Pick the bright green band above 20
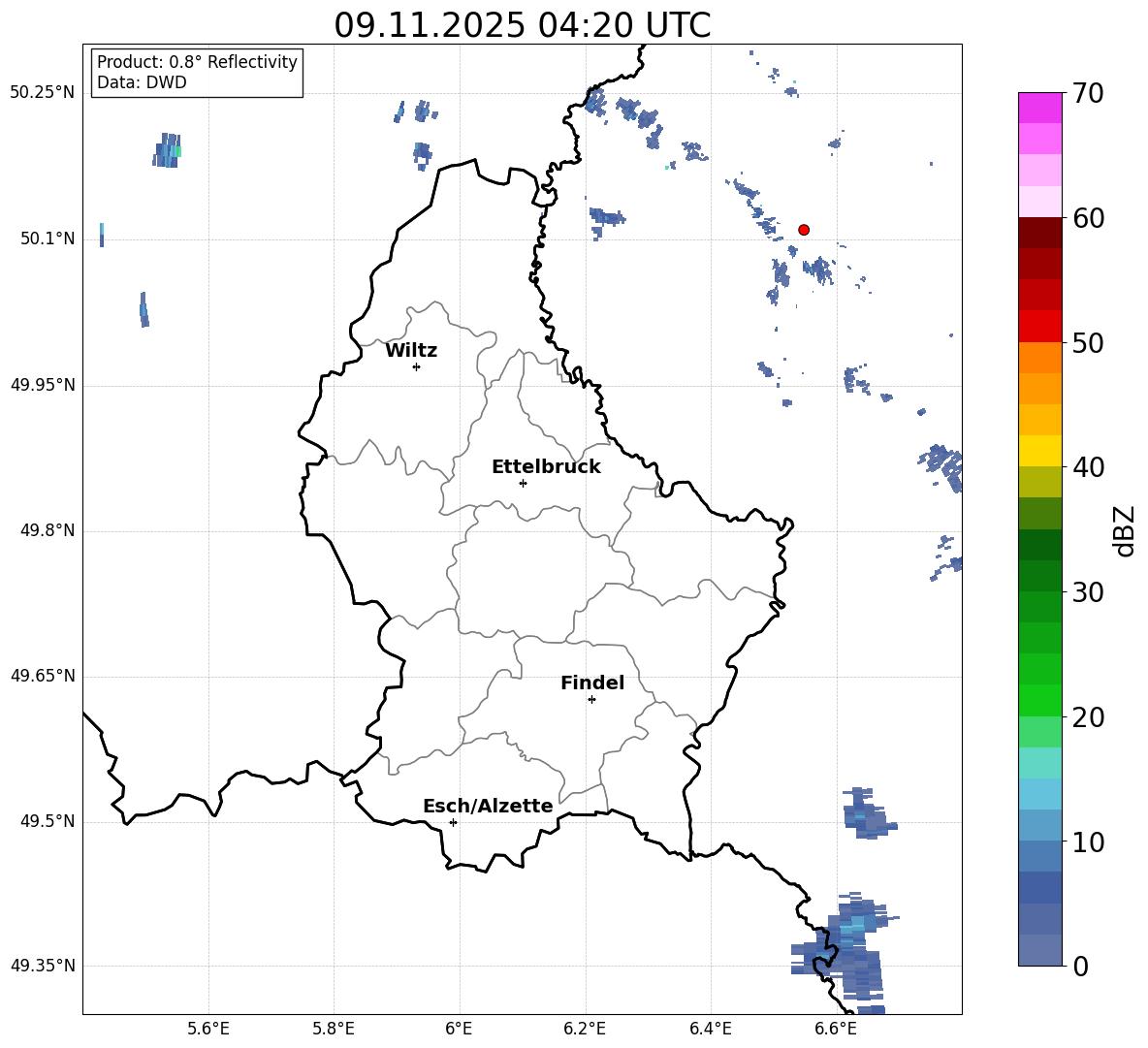The image size is (1148, 1048). tap(1040, 700)
